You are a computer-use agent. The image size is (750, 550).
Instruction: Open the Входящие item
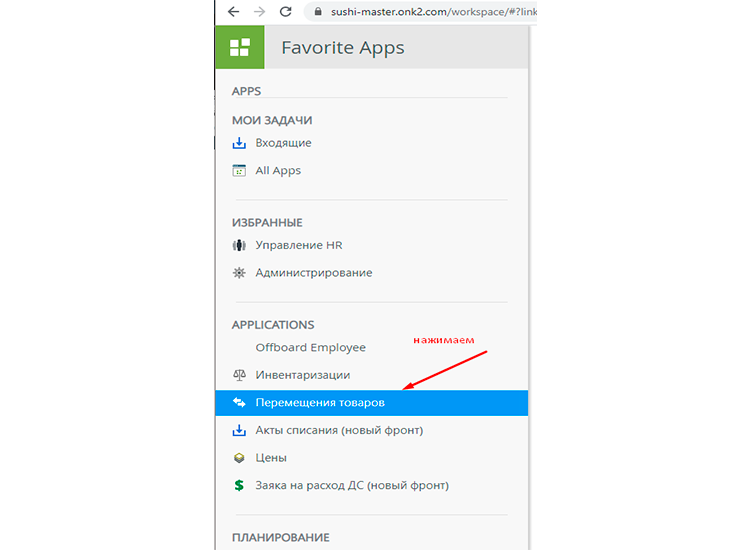tap(283, 143)
